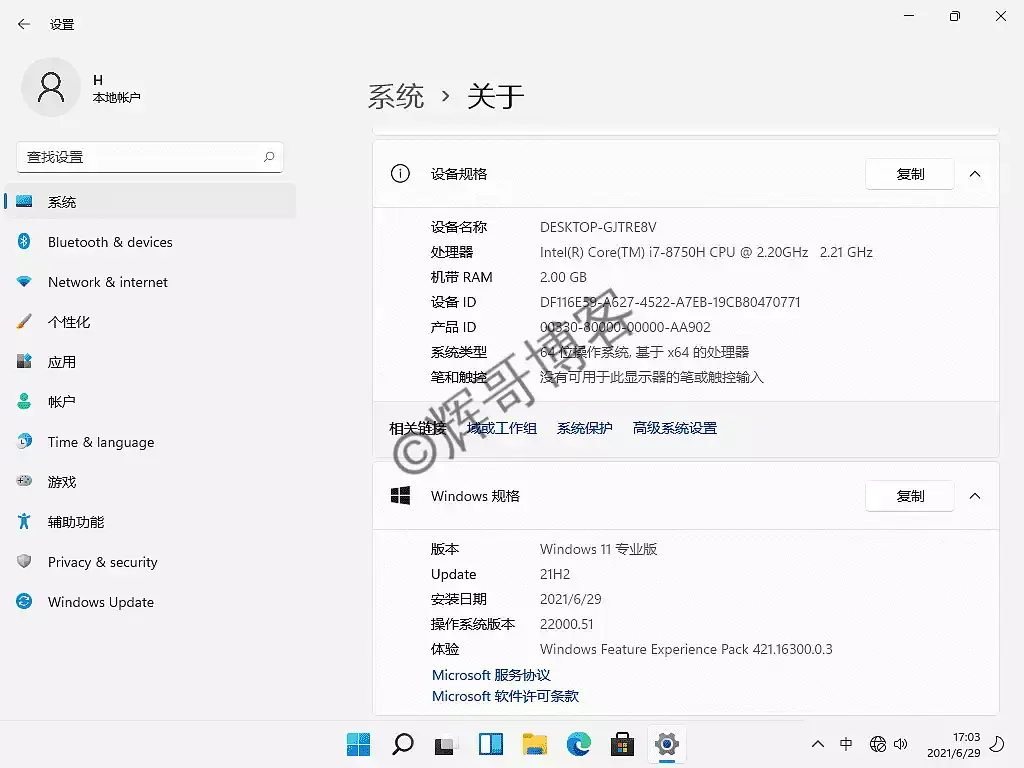Show hidden tray icons chevron

818,744
